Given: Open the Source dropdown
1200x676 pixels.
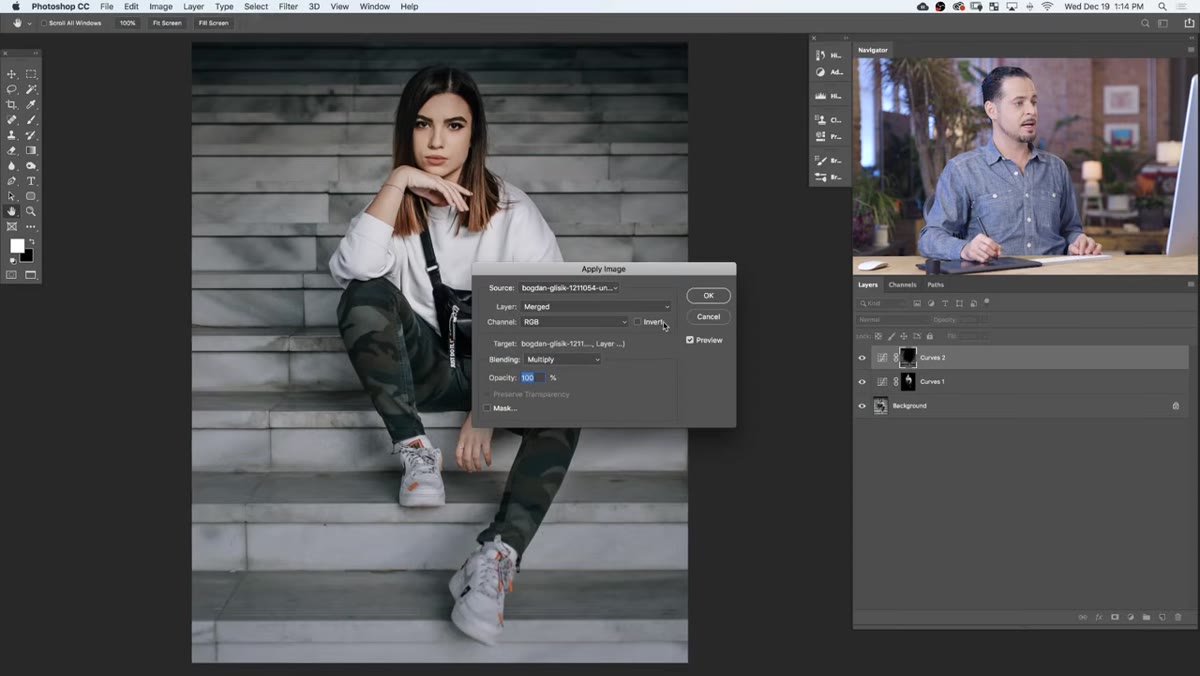Looking at the screenshot, I should [x=569, y=288].
